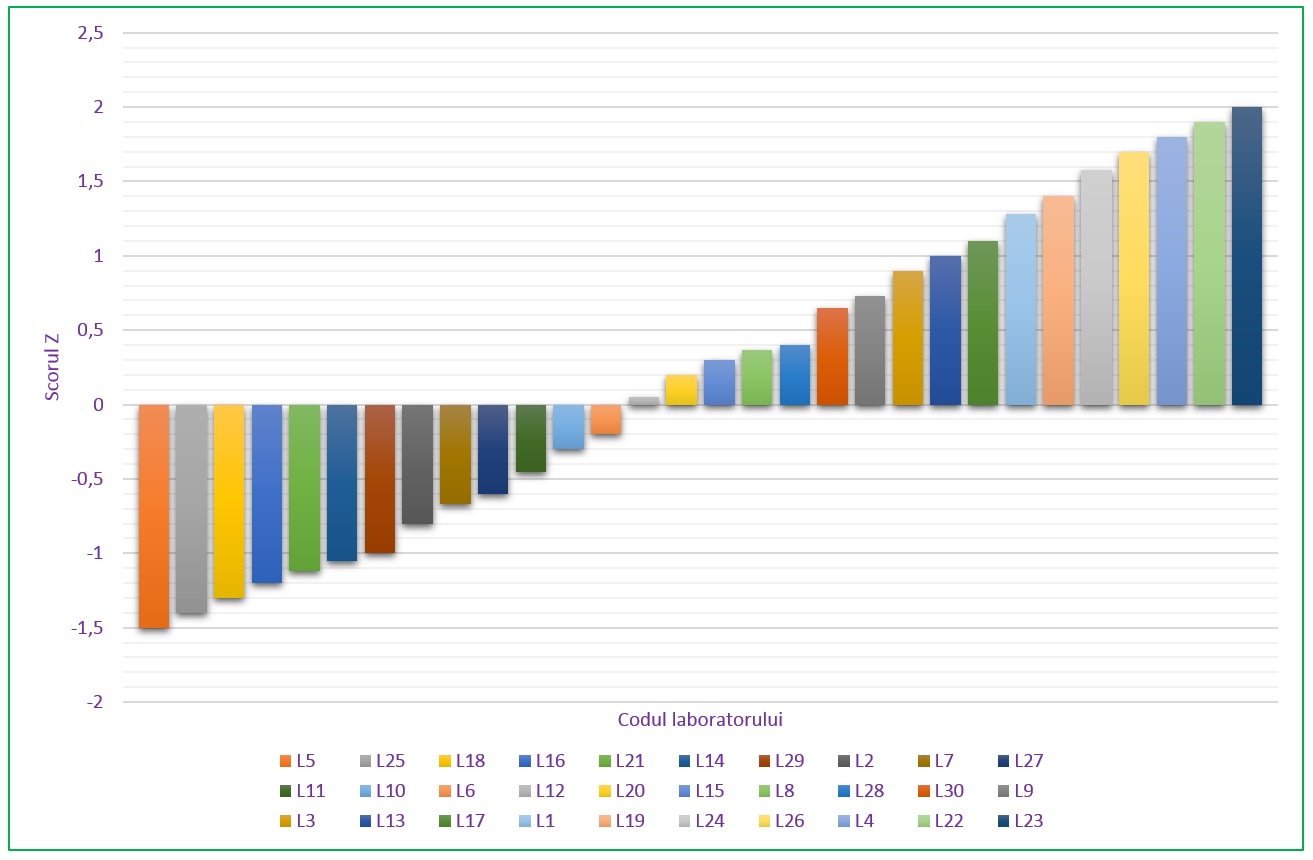This screenshot has width=1313, height=860.
Task: Select legend entry L21
Action: point(622,762)
